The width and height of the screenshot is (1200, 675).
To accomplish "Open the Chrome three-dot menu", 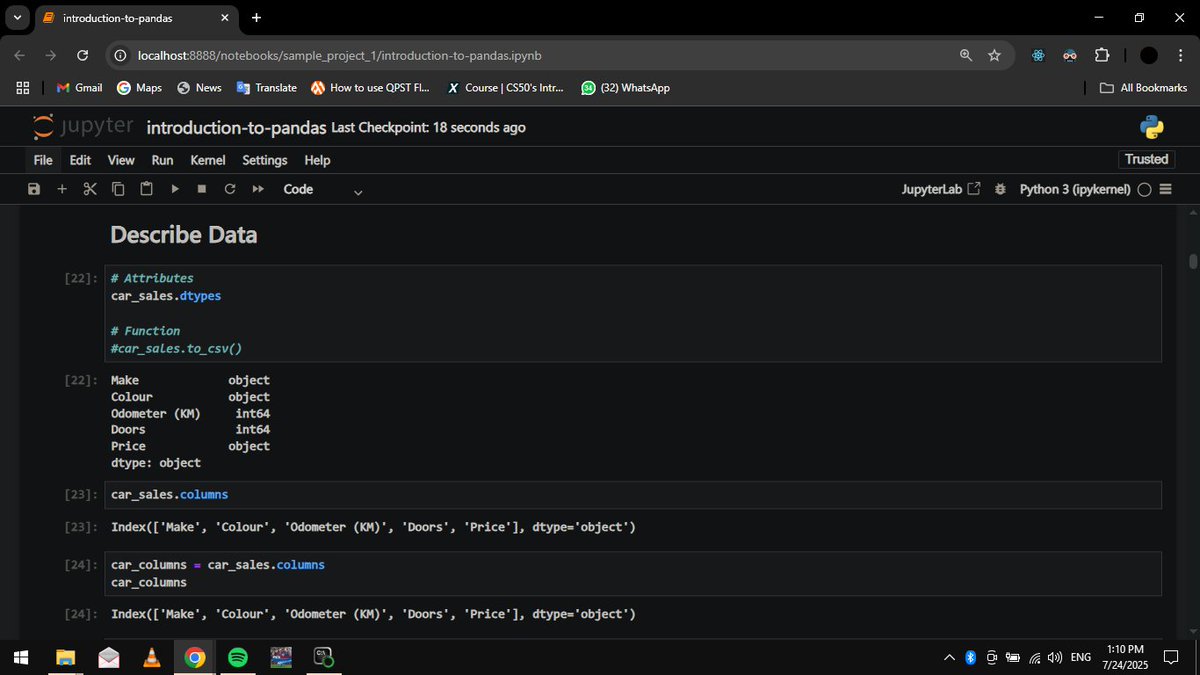I will pyautogui.click(x=1179, y=55).
